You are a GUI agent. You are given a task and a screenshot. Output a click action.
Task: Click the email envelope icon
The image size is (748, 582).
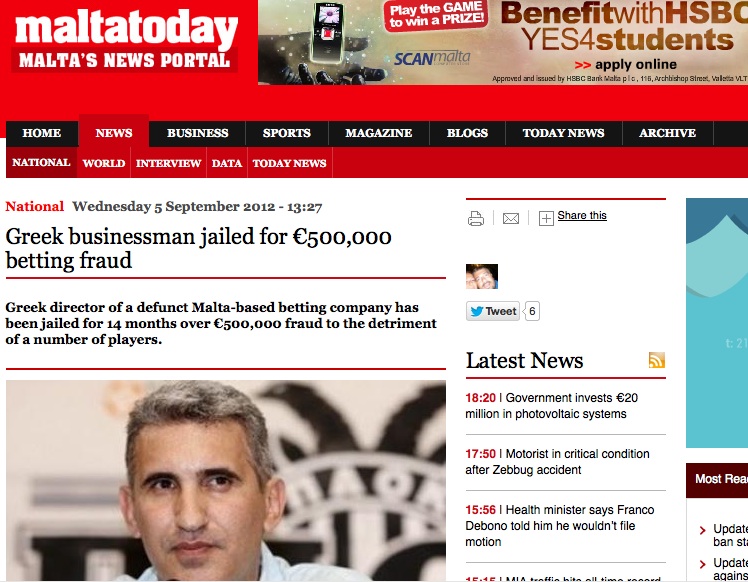click(x=511, y=218)
